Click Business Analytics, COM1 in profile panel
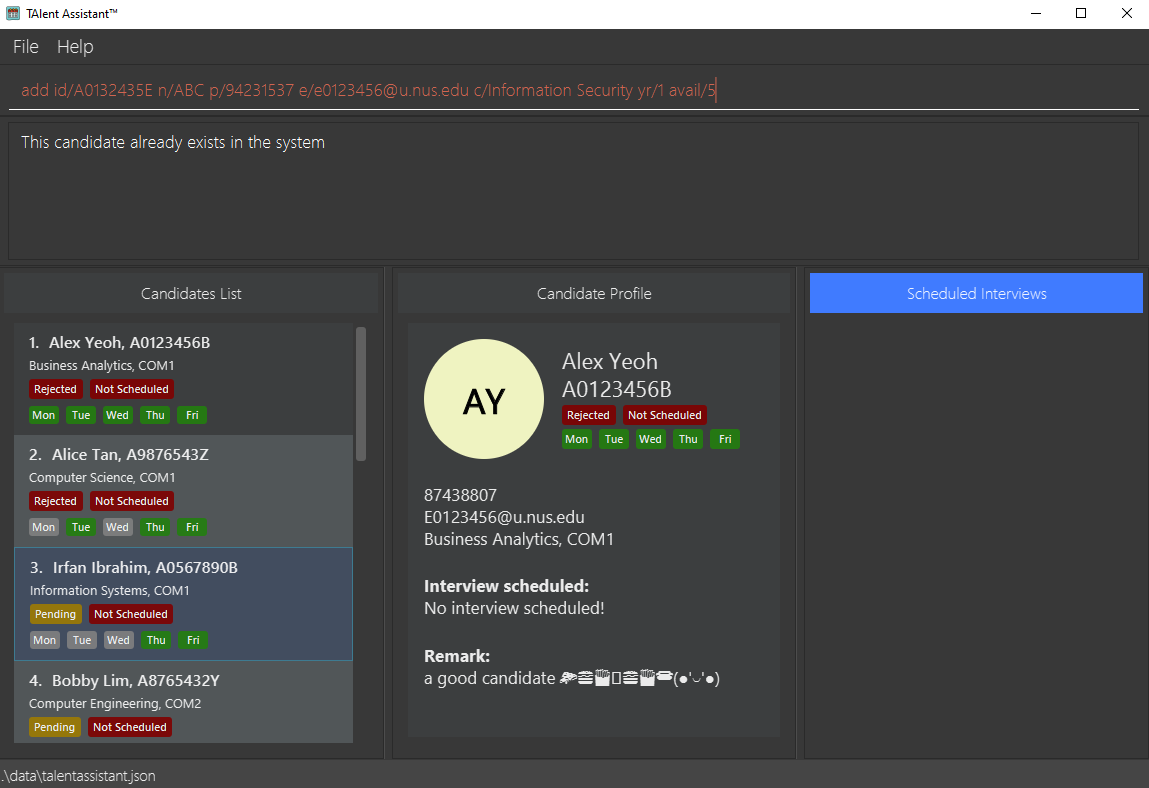 [519, 539]
